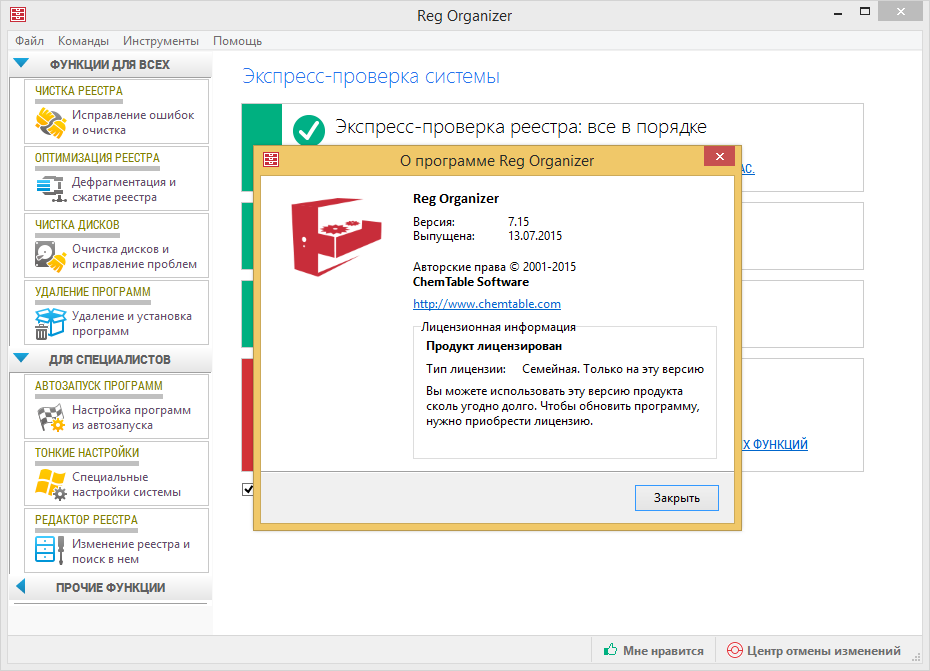Click the autostart checkered flag icon

[49, 417]
